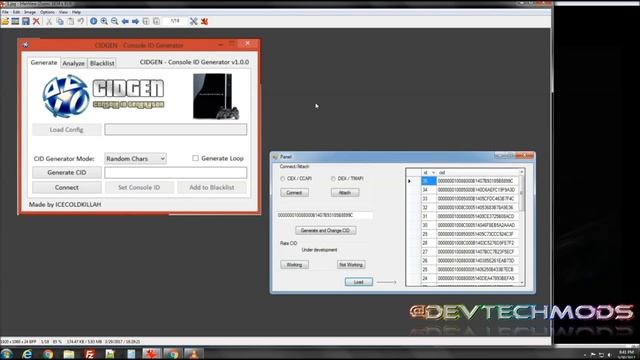
Task: Open the View menu
Action: coord(63,12)
